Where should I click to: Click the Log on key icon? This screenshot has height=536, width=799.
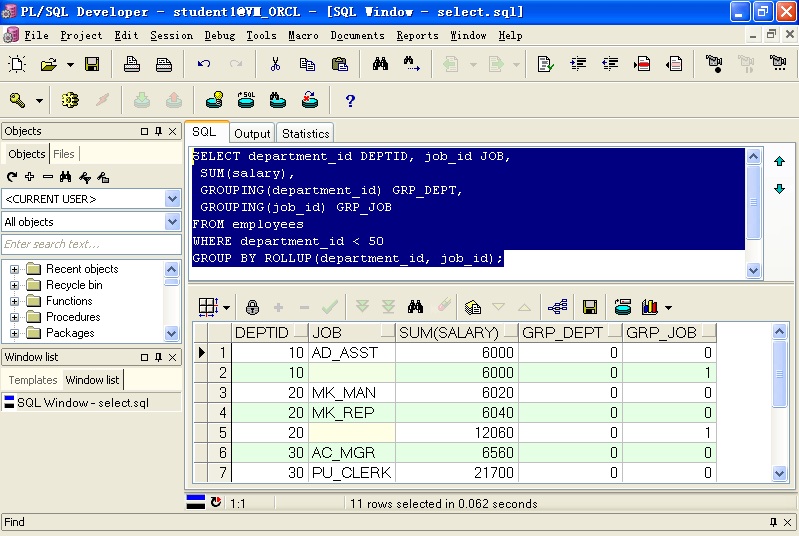click(17, 100)
